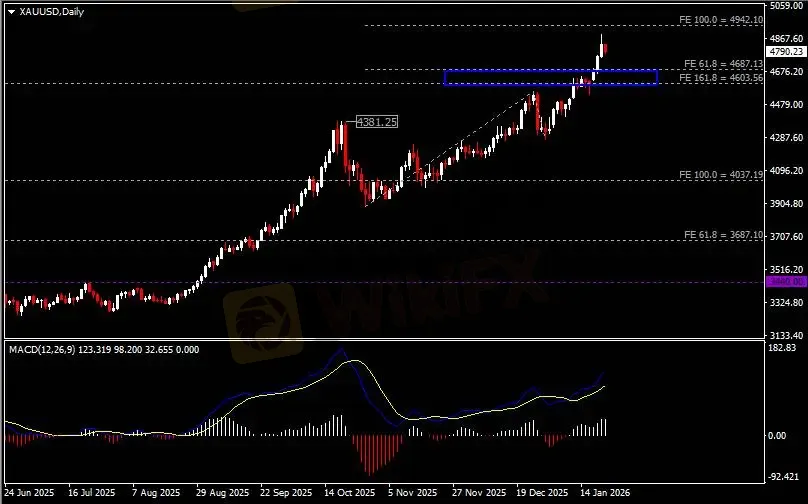Open the XAUUSD chart menu triangle
Image resolution: width=808 pixels, height=504 pixels.
(11, 12)
